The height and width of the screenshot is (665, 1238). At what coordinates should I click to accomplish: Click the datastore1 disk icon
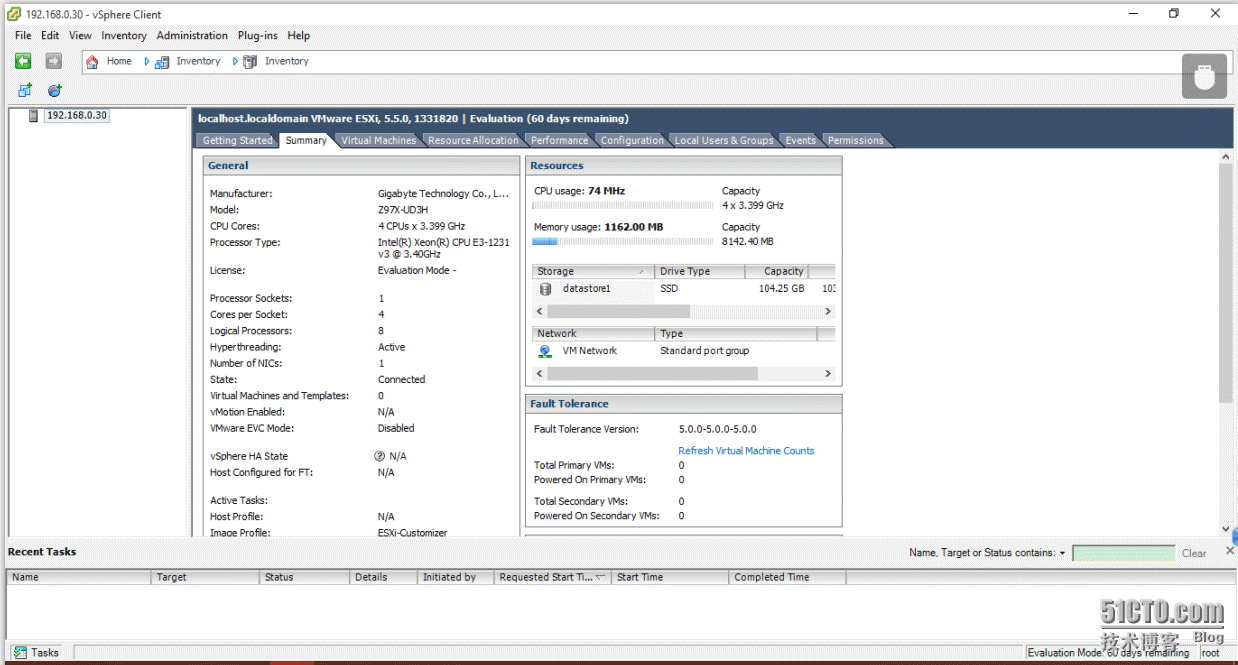(x=545, y=289)
